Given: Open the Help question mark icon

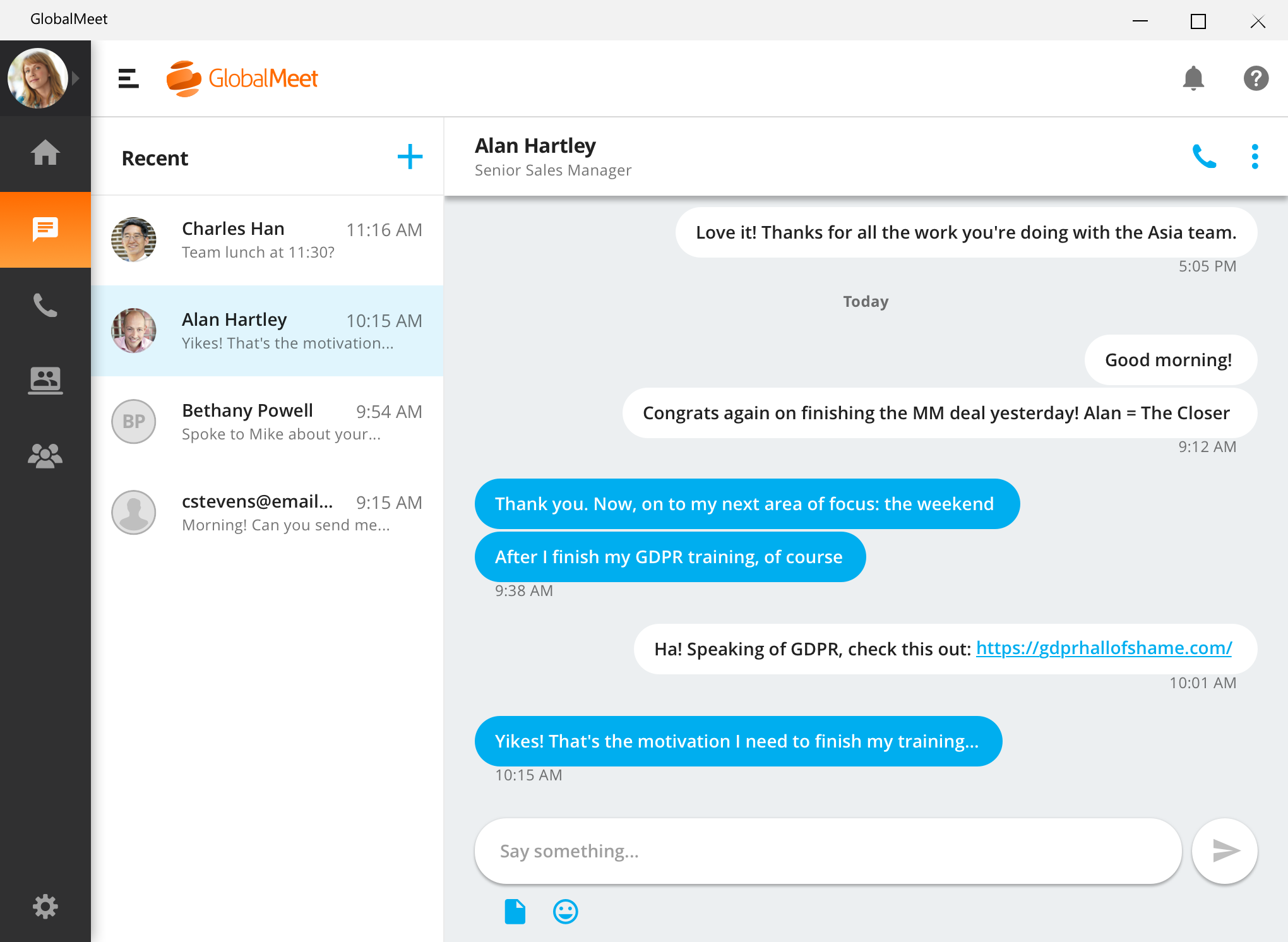Looking at the screenshot, I should tap(1256, 78).
